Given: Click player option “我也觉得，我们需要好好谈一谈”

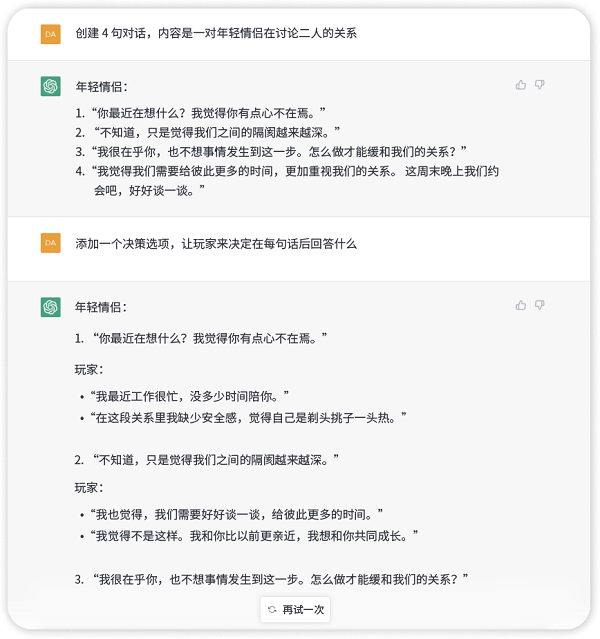Looking at the screenshot, I should click(236, 514).
